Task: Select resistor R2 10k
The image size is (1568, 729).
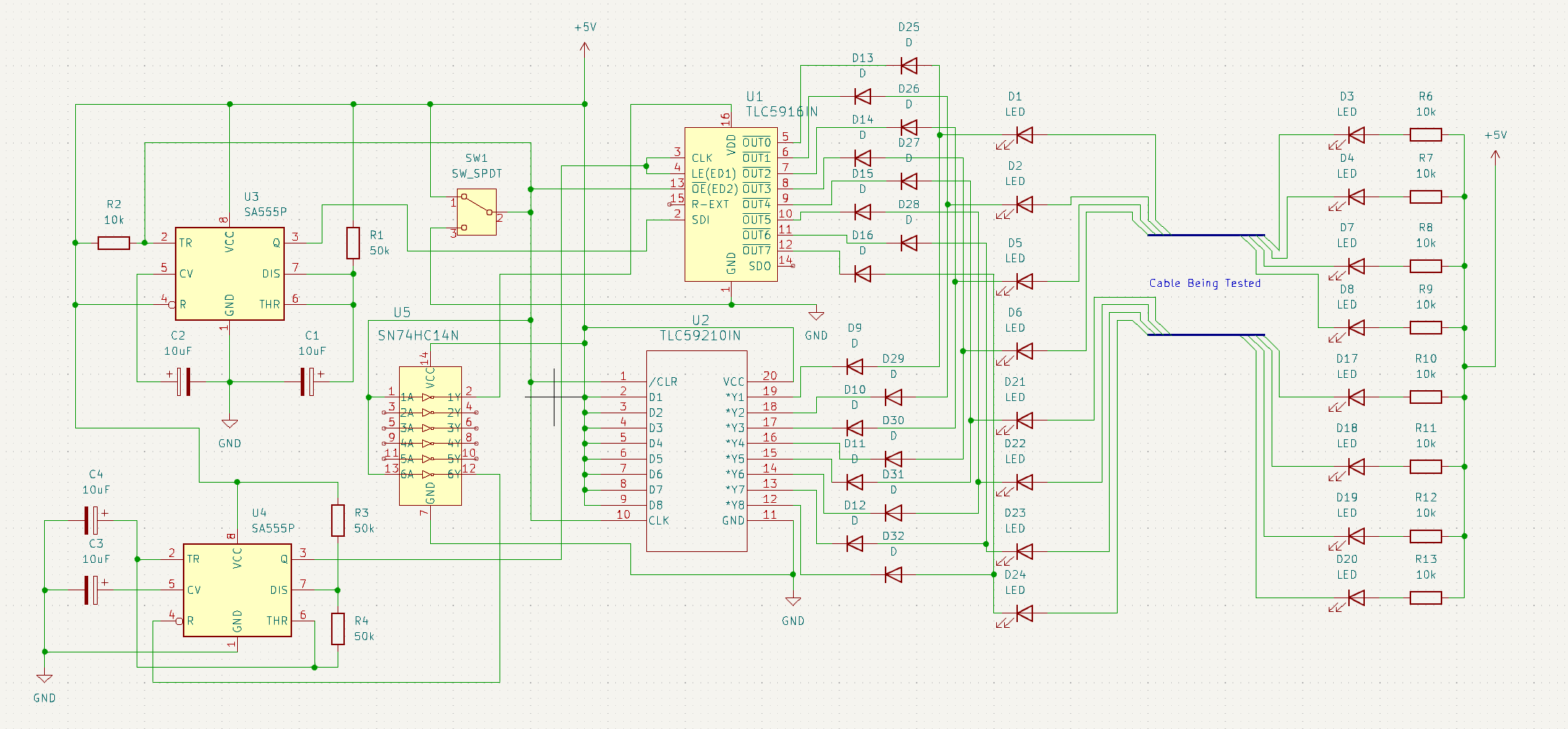Action: click(x=113, y=243)
